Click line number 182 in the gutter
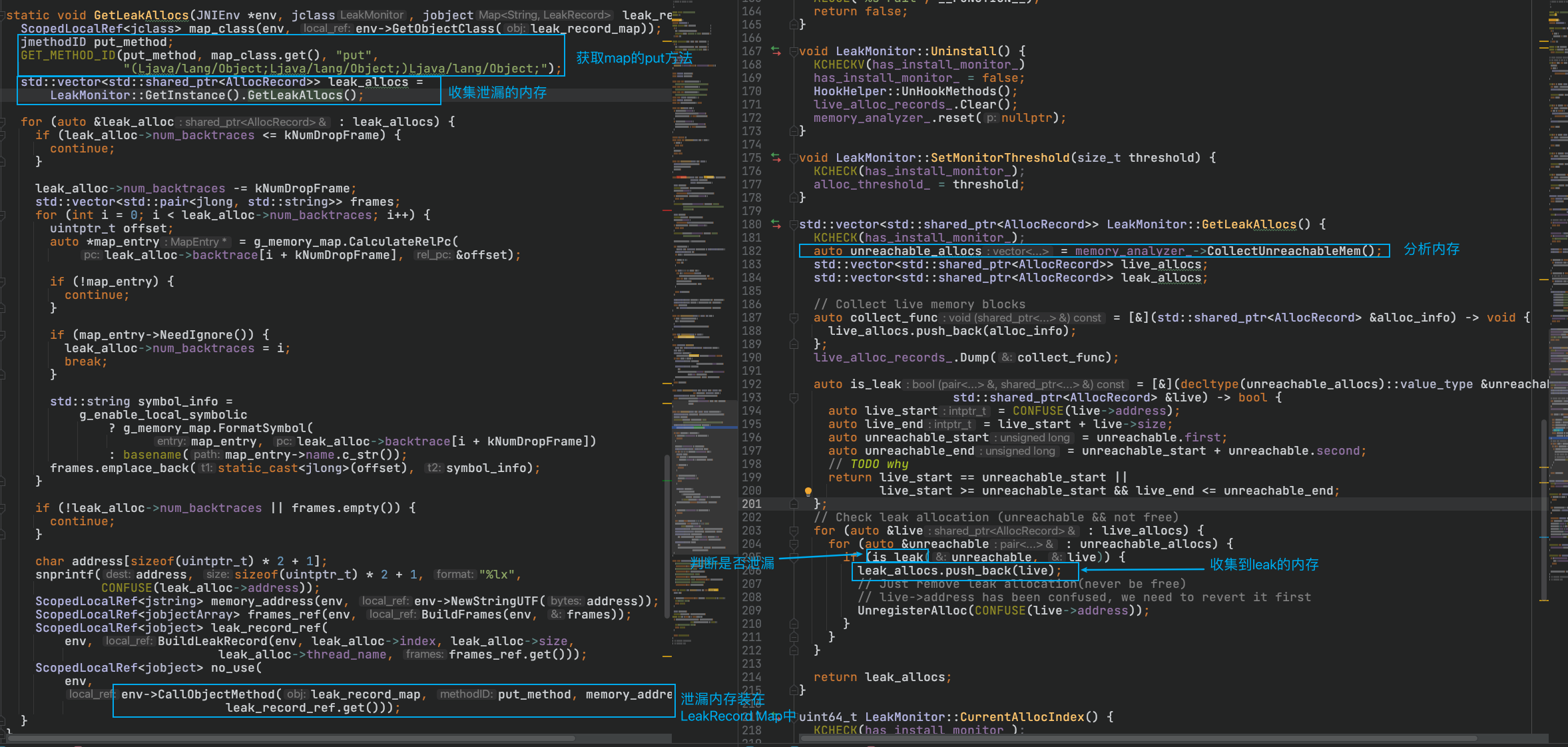Image resolution: width=1568 pixels, height=747 pixels. (752, 251)
